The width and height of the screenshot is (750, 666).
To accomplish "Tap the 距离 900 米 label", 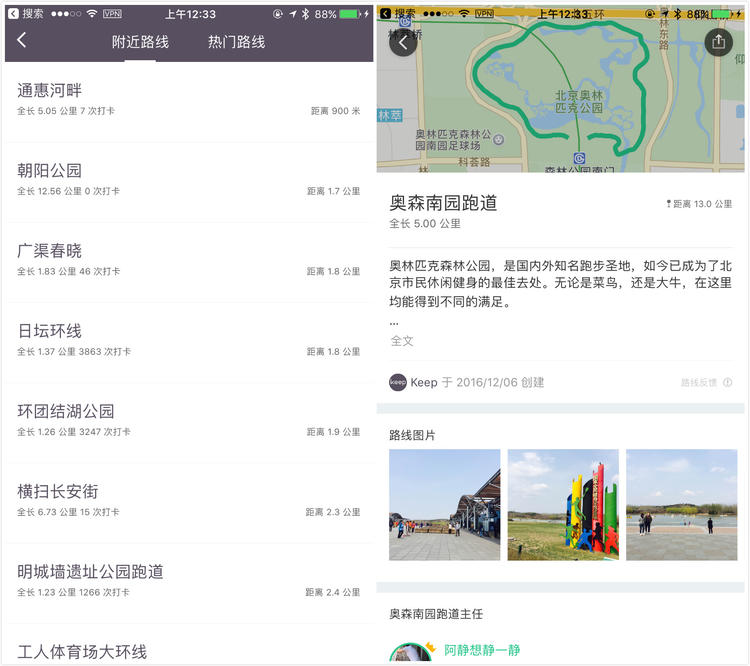I will (335, 111).
